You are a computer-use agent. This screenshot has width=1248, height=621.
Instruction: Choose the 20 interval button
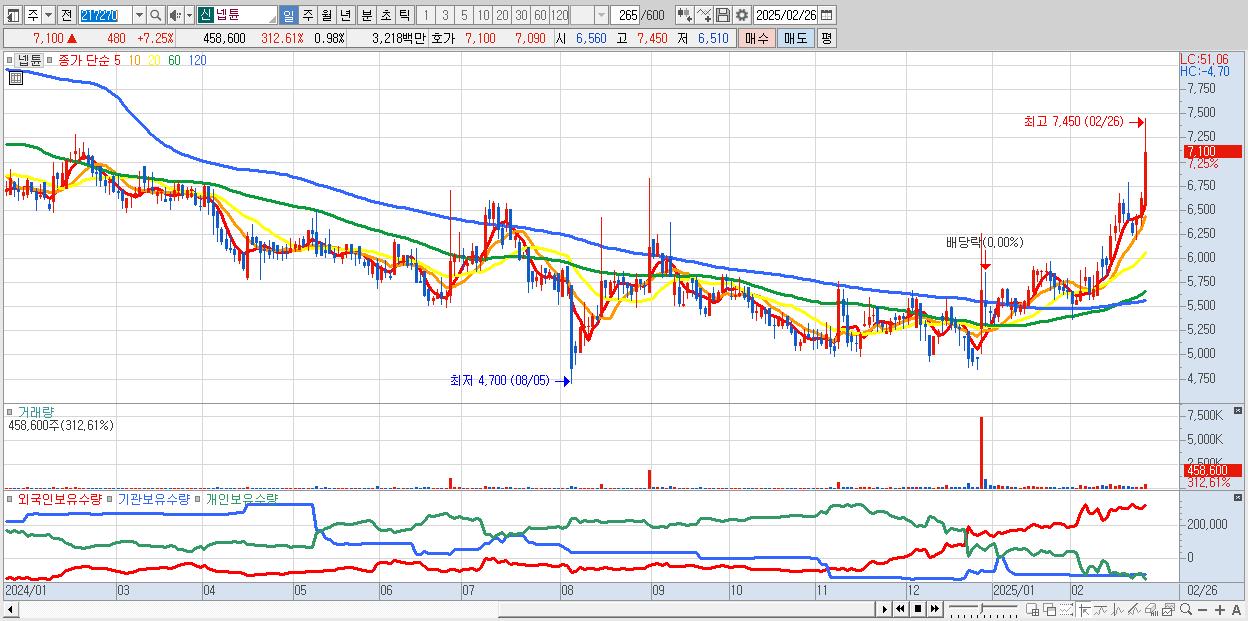(502, 15)
